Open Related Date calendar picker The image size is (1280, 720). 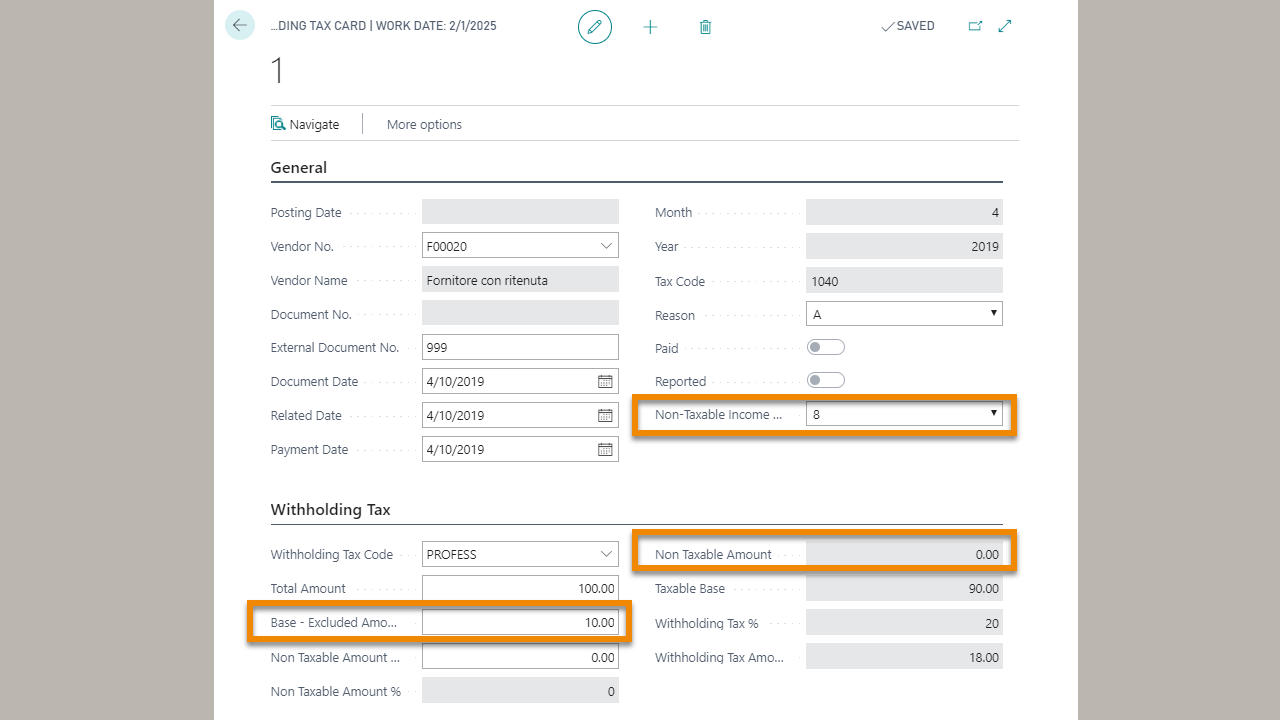coord(605,415)
